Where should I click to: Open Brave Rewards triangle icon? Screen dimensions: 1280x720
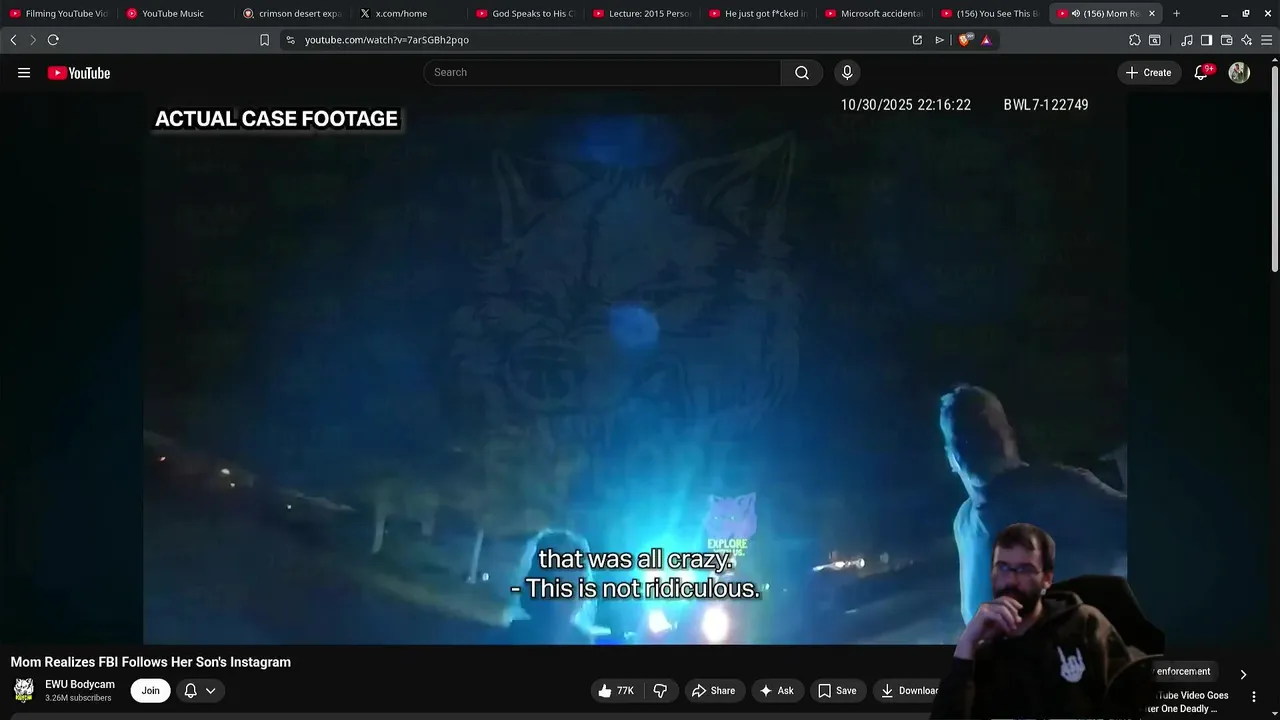[x=986, y=40]
